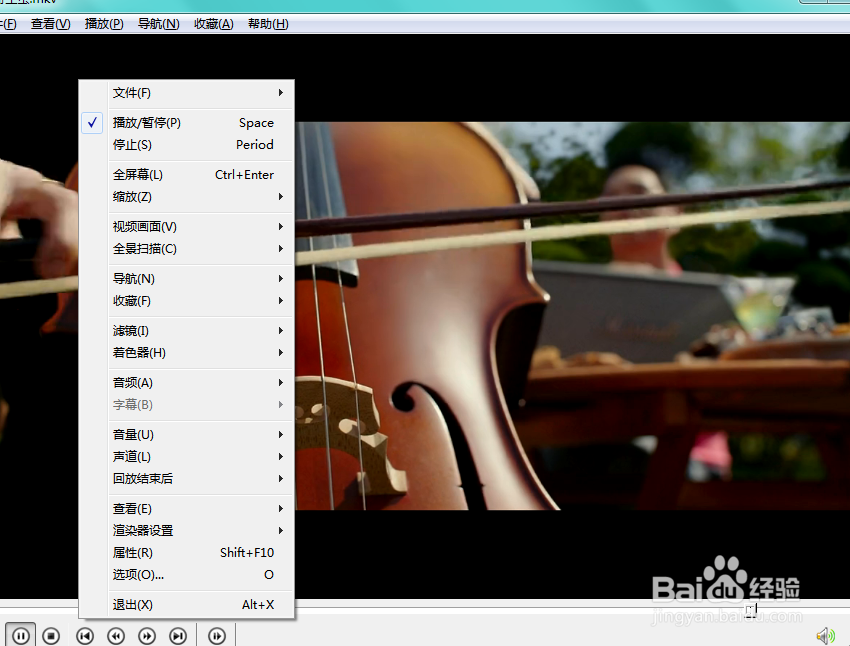Open the 帮助(H) menu in menu bar
Screen dimensions: 850x646
click(268, 24)
